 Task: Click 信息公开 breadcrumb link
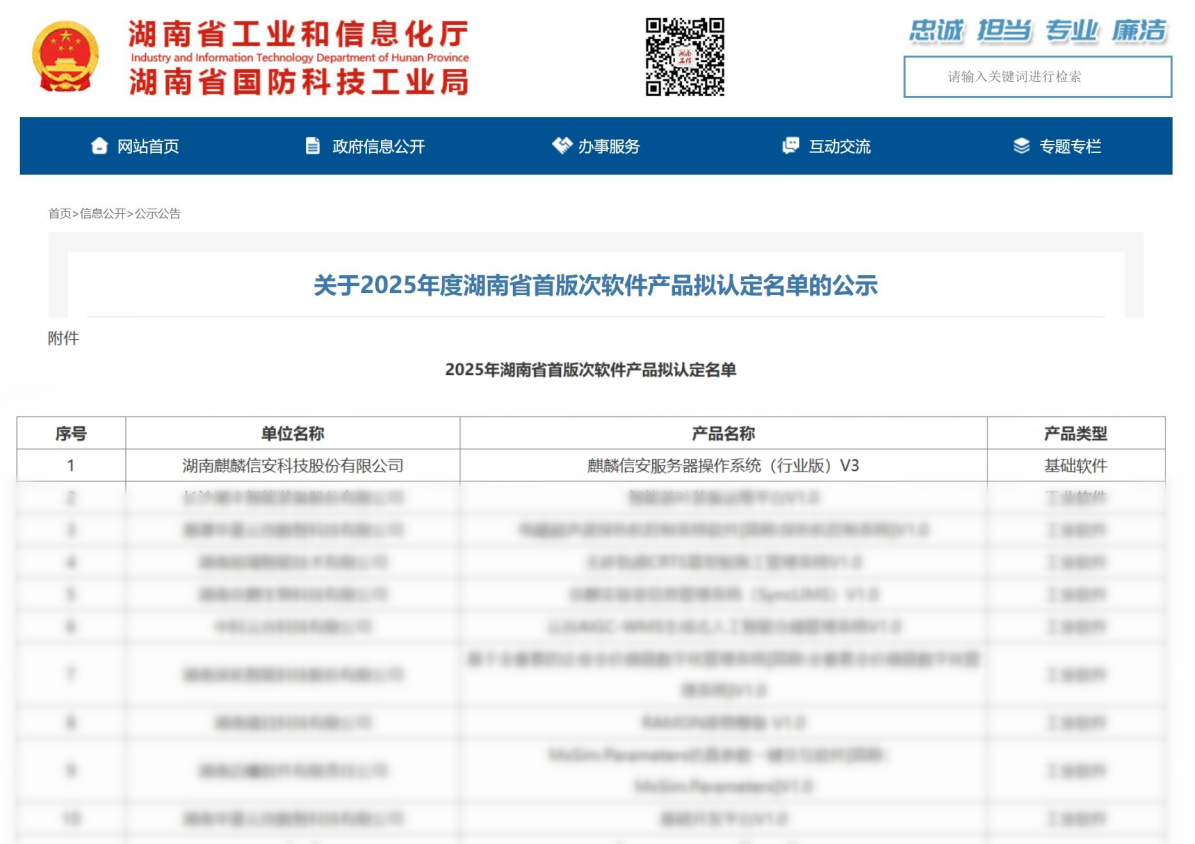tap(103, 214)
